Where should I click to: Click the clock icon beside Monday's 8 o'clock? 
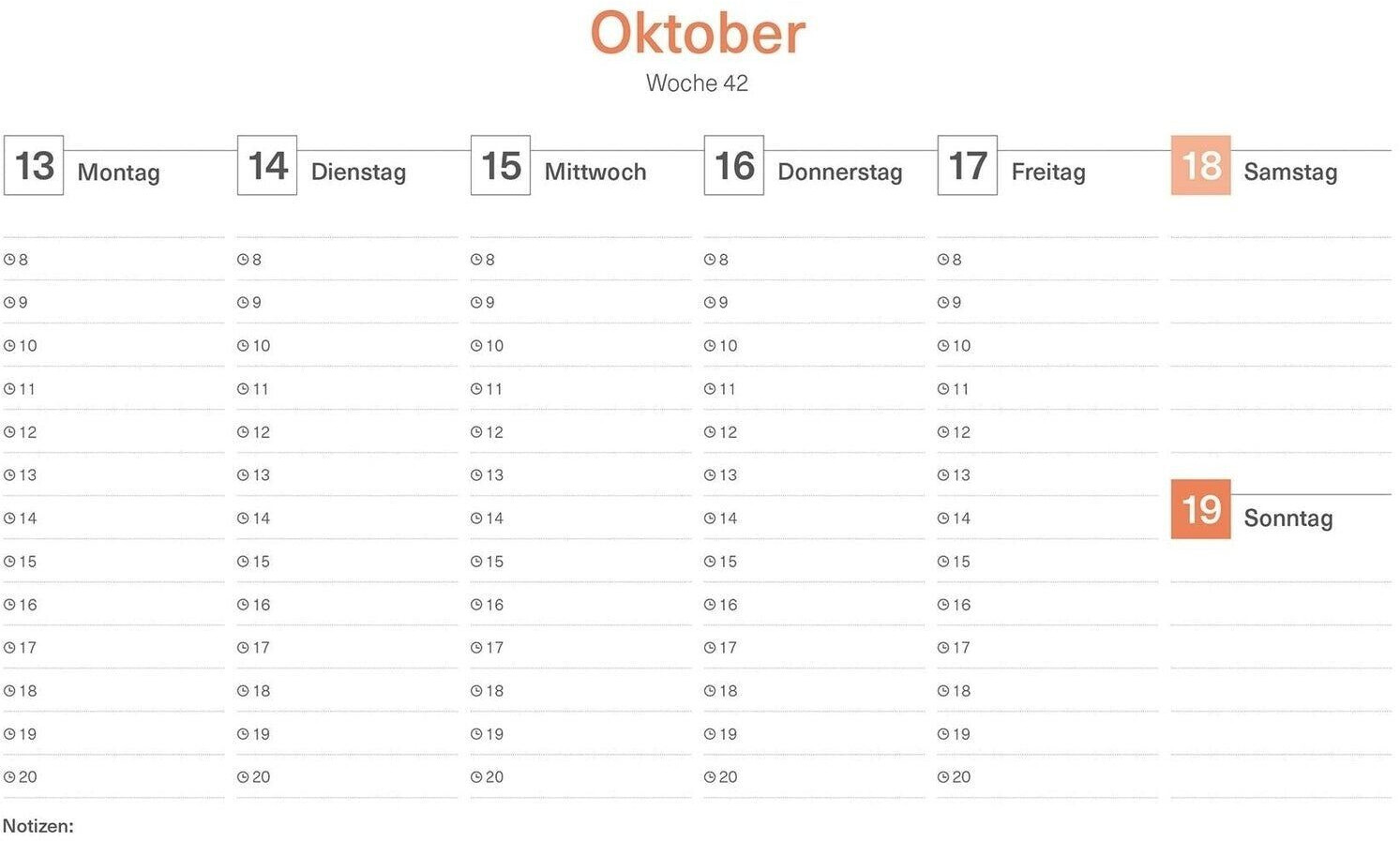point(9,260)
